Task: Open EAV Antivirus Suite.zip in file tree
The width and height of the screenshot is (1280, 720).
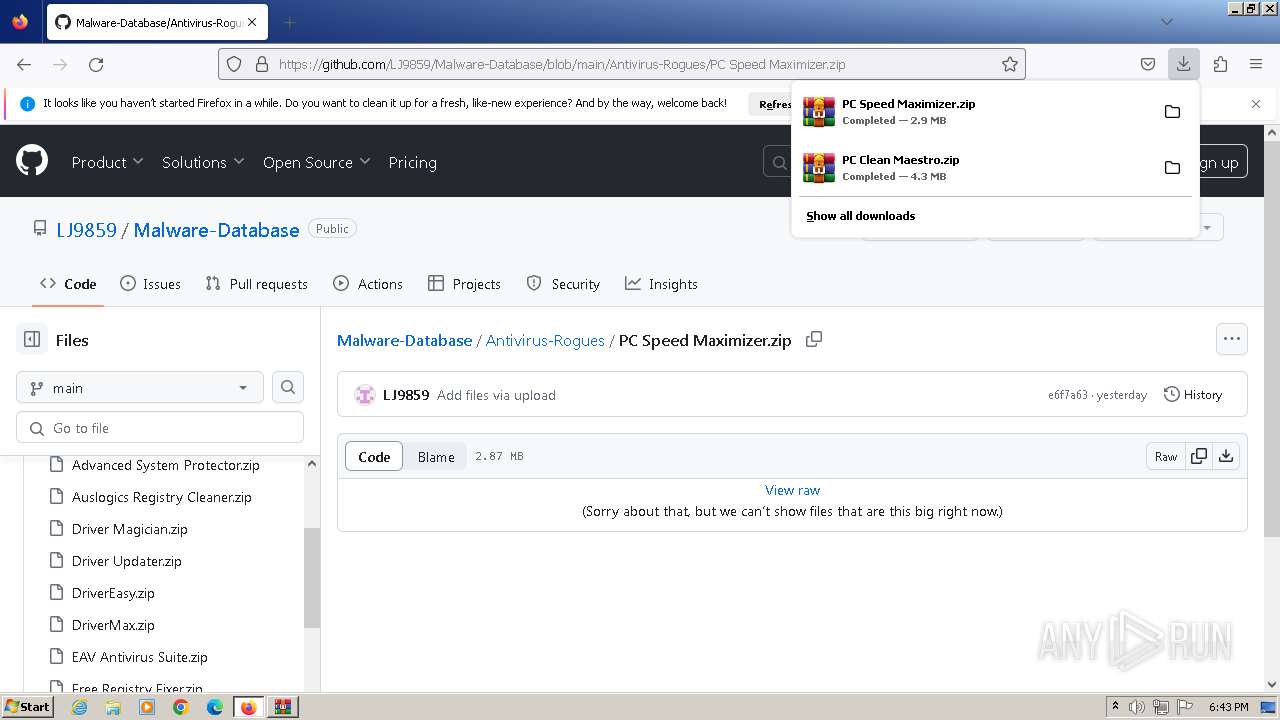Action: (140, 657)
